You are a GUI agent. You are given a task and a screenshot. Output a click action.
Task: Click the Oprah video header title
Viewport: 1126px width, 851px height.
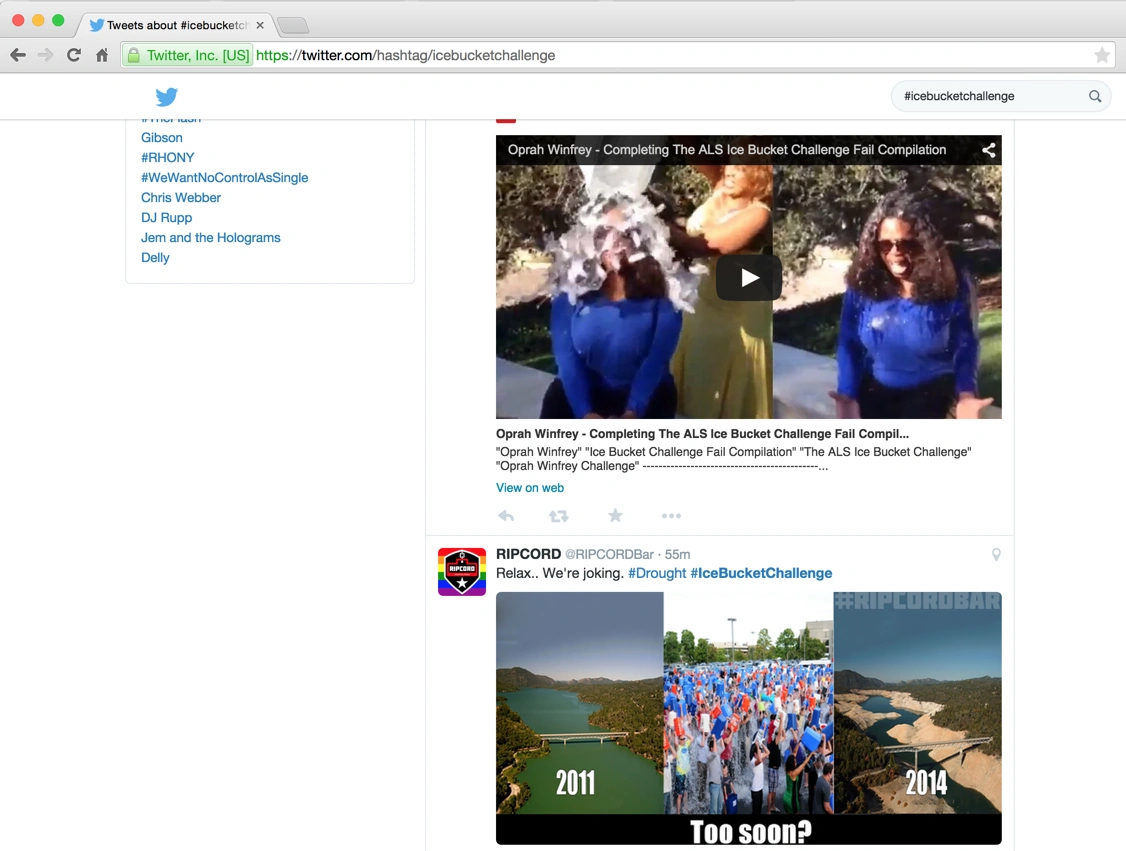727,150
